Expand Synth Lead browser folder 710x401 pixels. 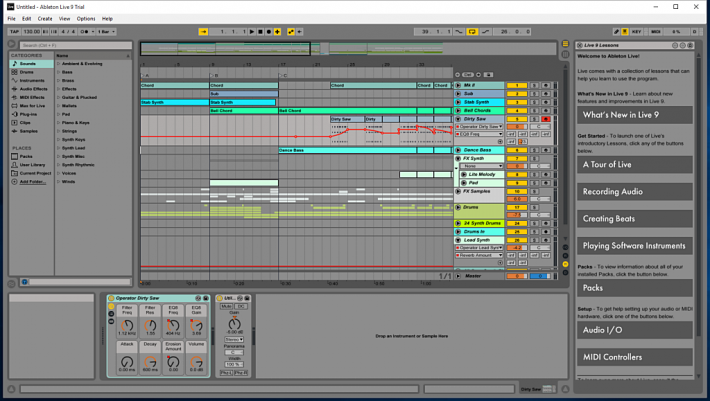coord(59,148)
